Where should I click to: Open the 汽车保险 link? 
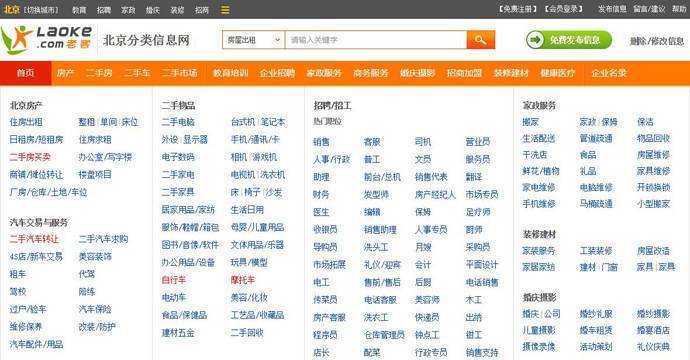pyautogui.click(x=95, y=309)
